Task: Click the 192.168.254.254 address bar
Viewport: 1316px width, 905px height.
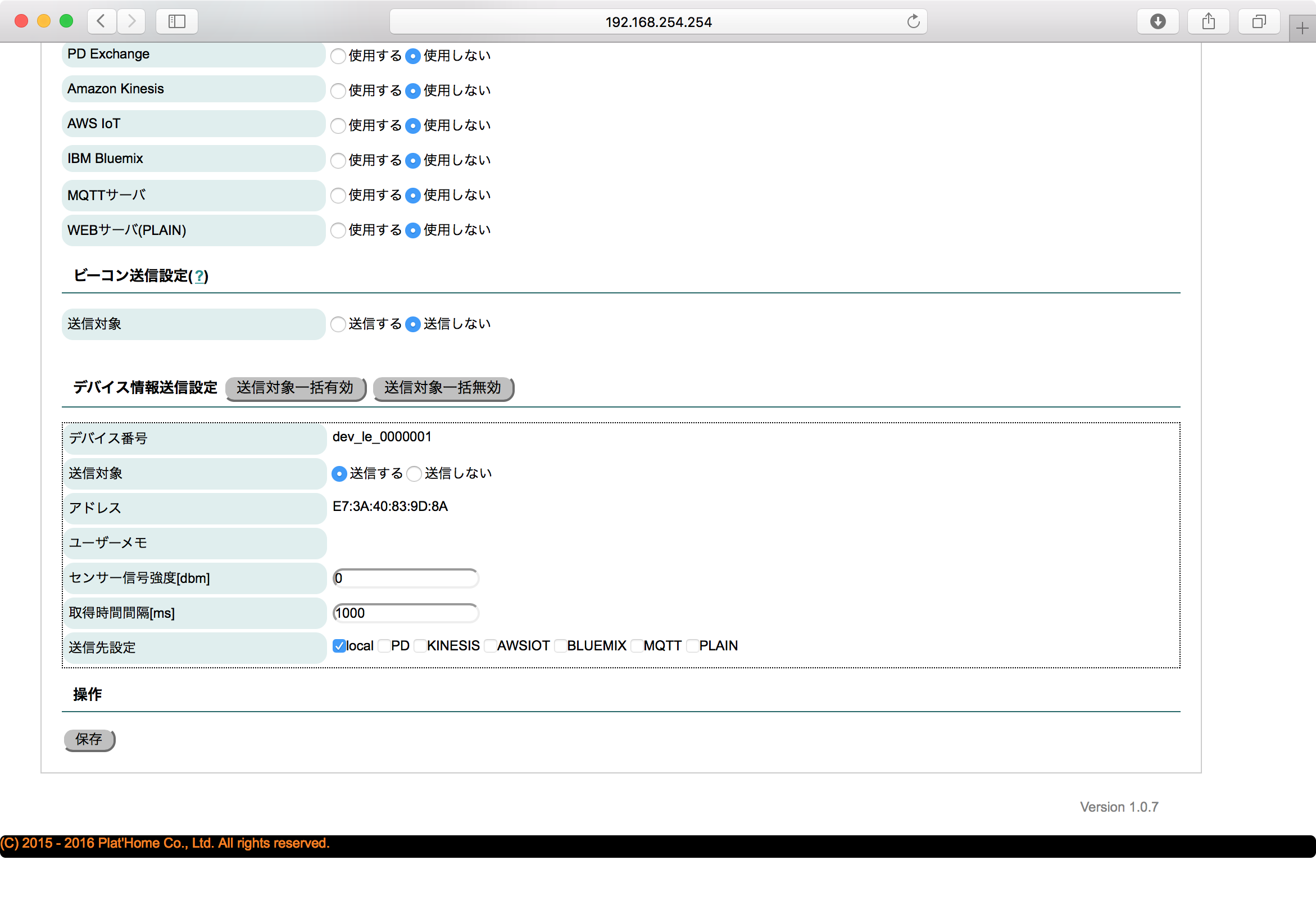Action: pos(658,21)
